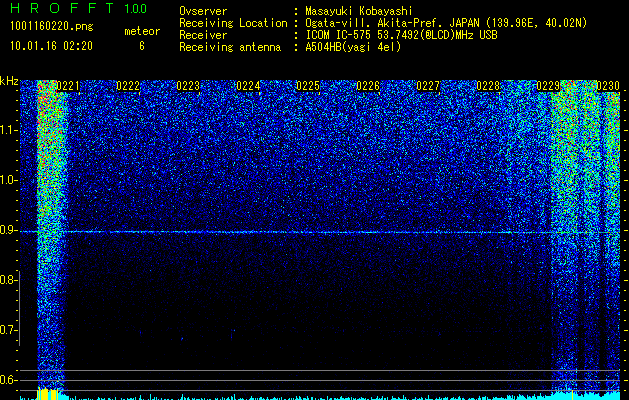The image size is (629, 400).
Task: Click the kHz axis unit label
Action: pos(9,81)
